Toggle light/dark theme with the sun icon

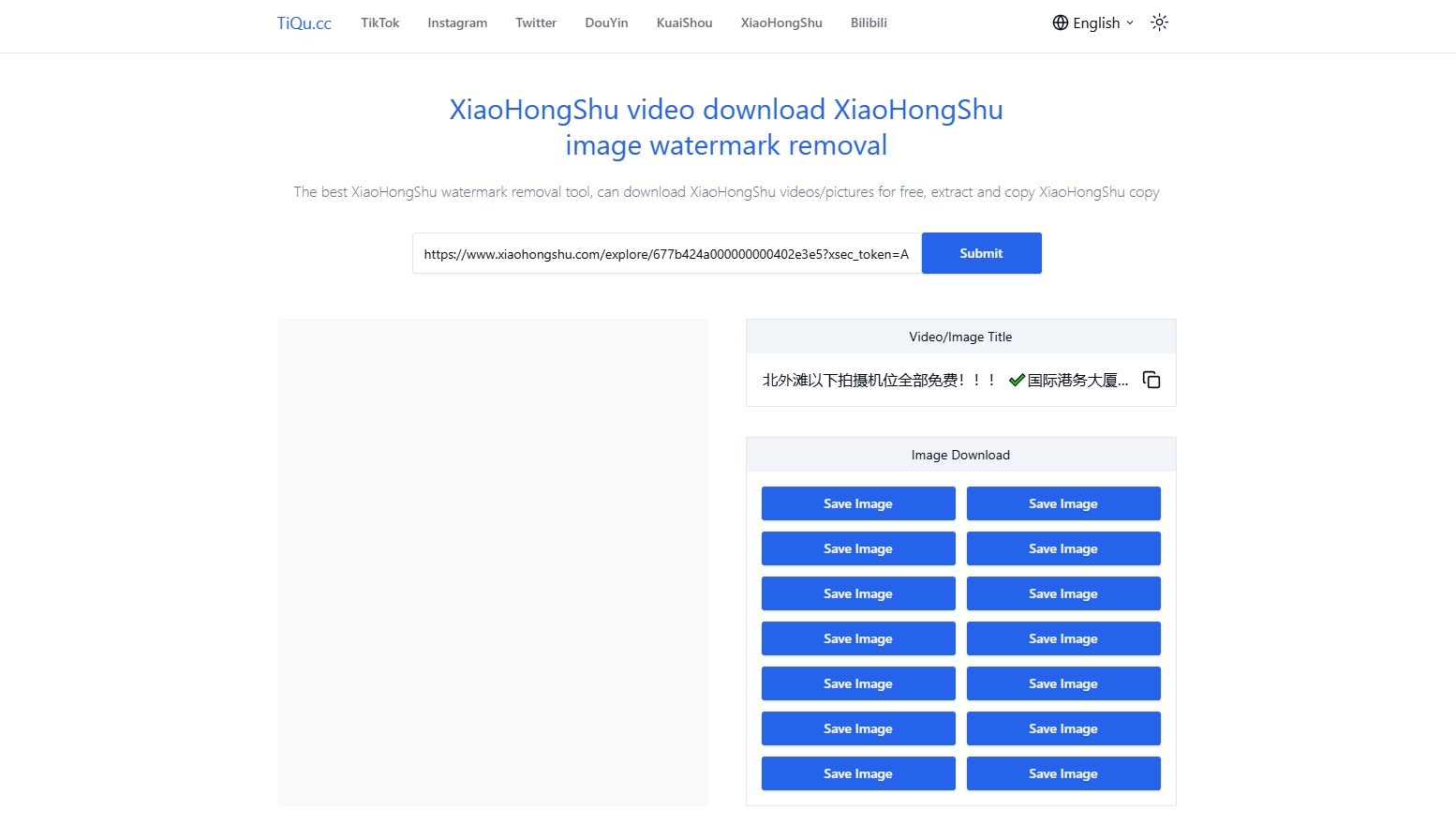pos(1159,22)
